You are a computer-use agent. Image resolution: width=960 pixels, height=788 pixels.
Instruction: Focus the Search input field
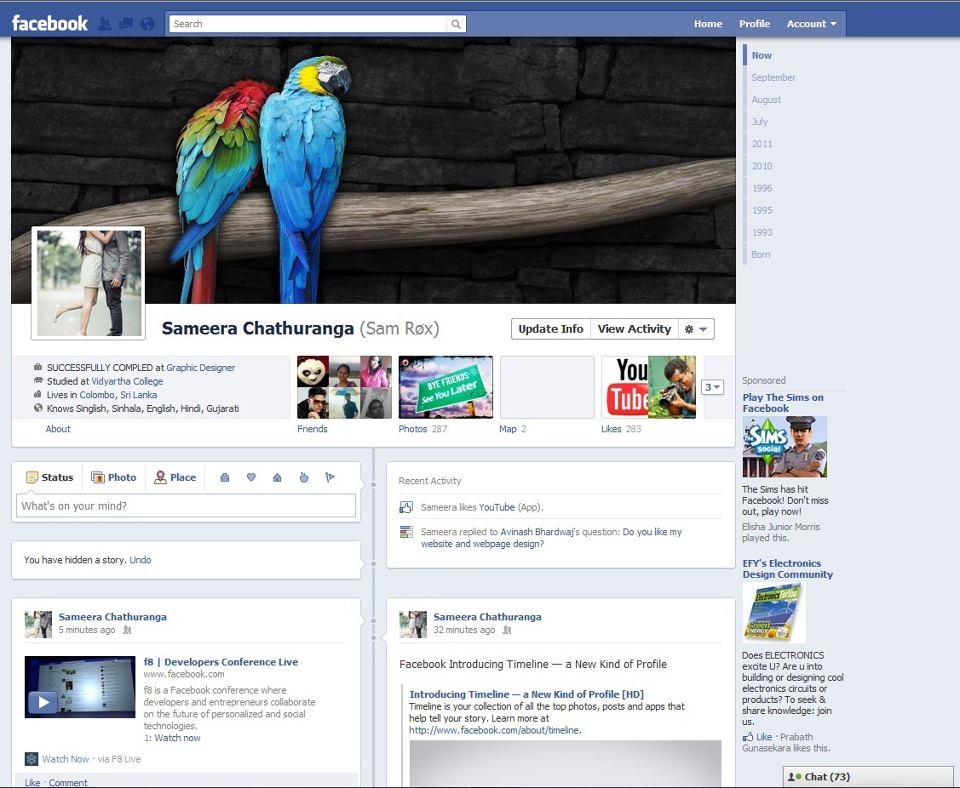point(308,24)
